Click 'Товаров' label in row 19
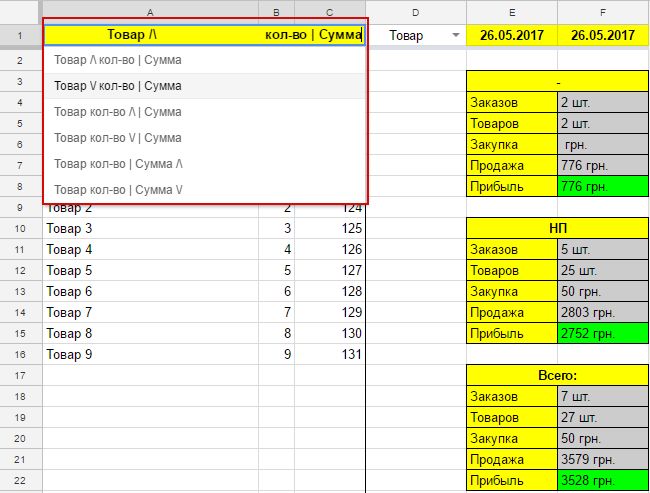 click(x=512, y=418)
